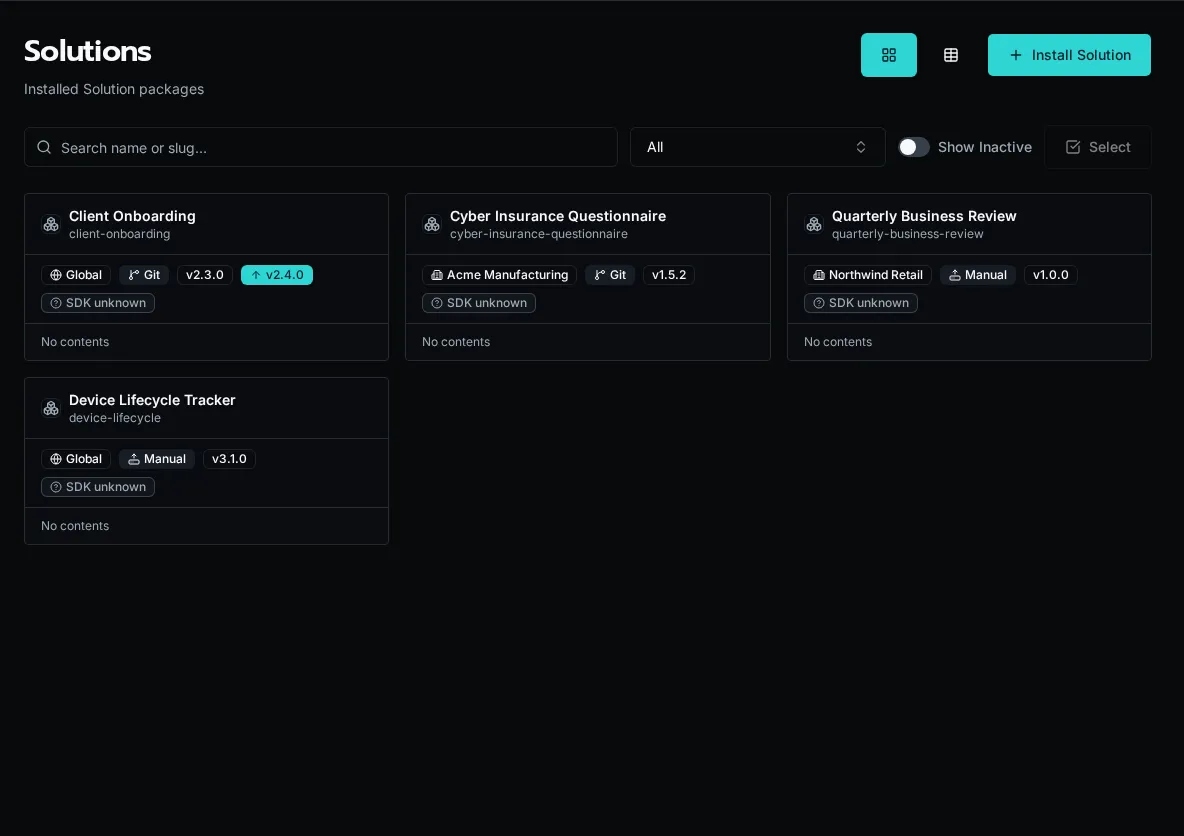Click the client-onboarding slug text
Viewport: 1184px width, 836px height.
click(119, 234)
